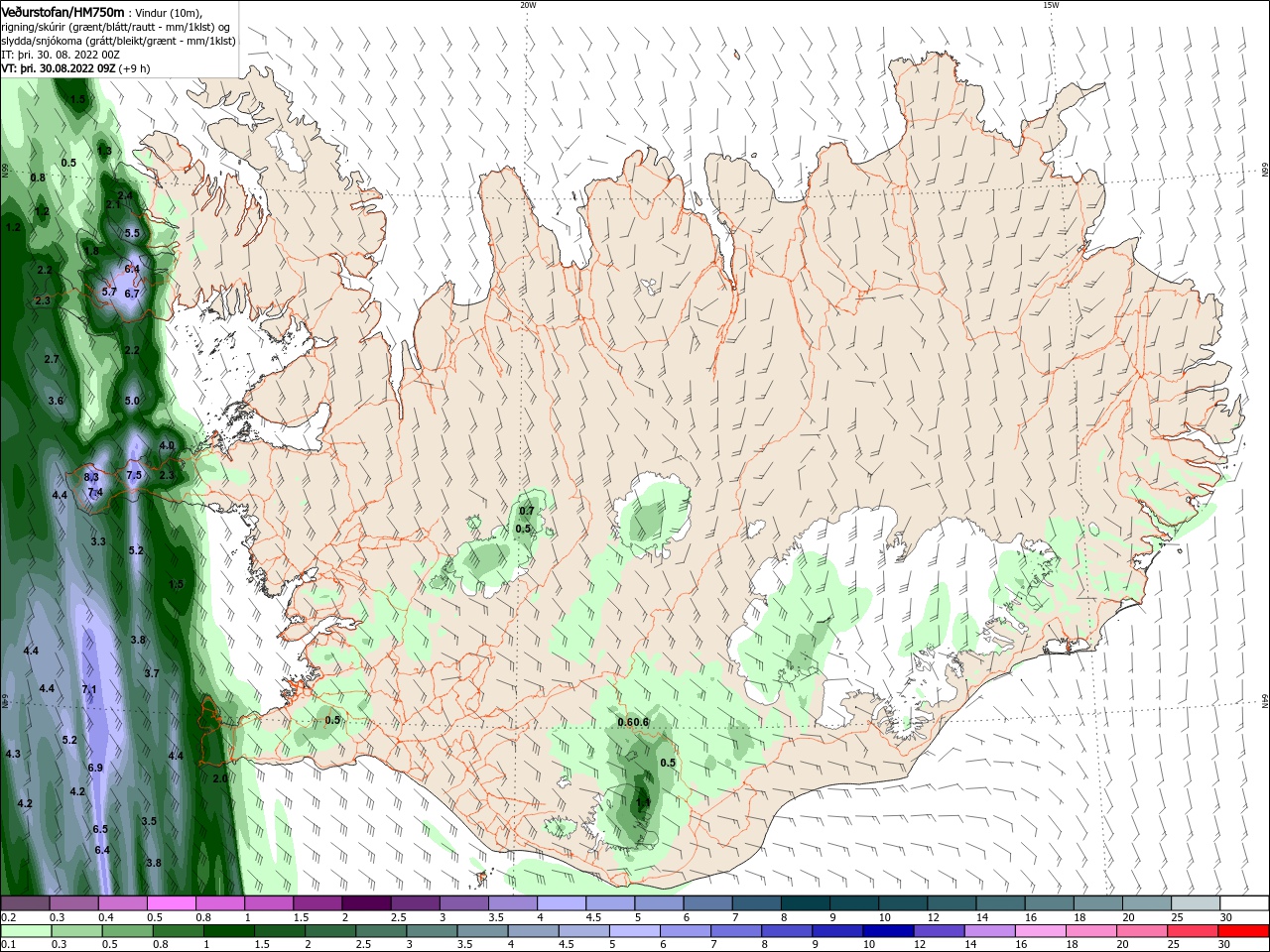
Task: Click the 0.7 value in central Iceland
Action: (x=527, y=511)
